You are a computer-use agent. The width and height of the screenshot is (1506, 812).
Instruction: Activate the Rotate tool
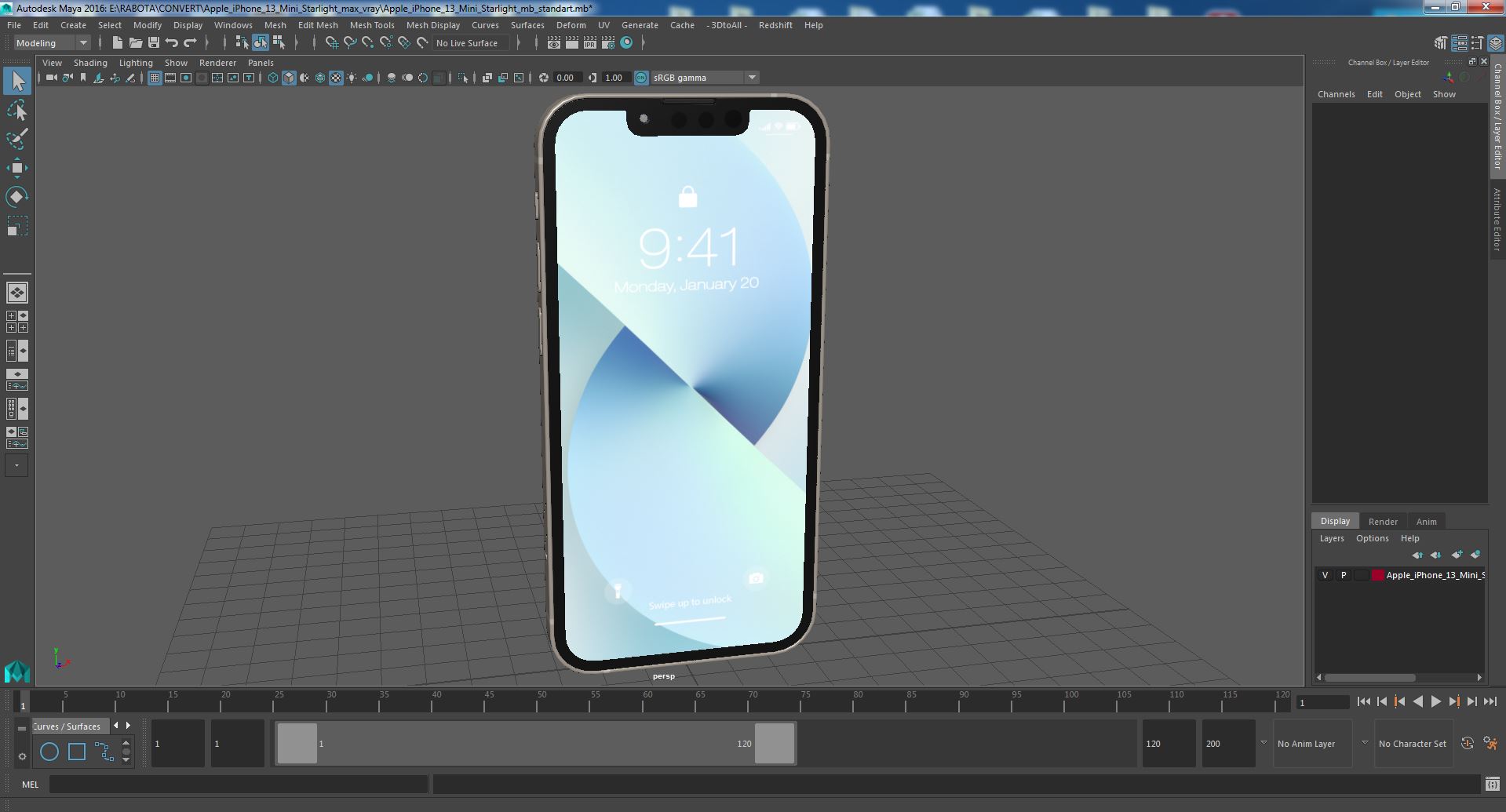[x=17, y=196]
